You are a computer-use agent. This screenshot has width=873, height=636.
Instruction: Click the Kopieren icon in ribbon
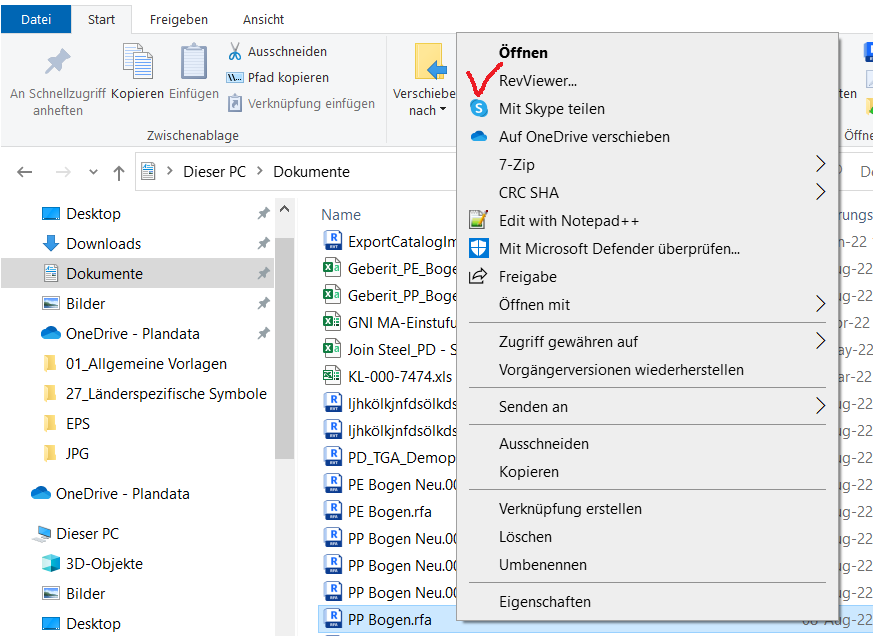[x=137, y=62]
